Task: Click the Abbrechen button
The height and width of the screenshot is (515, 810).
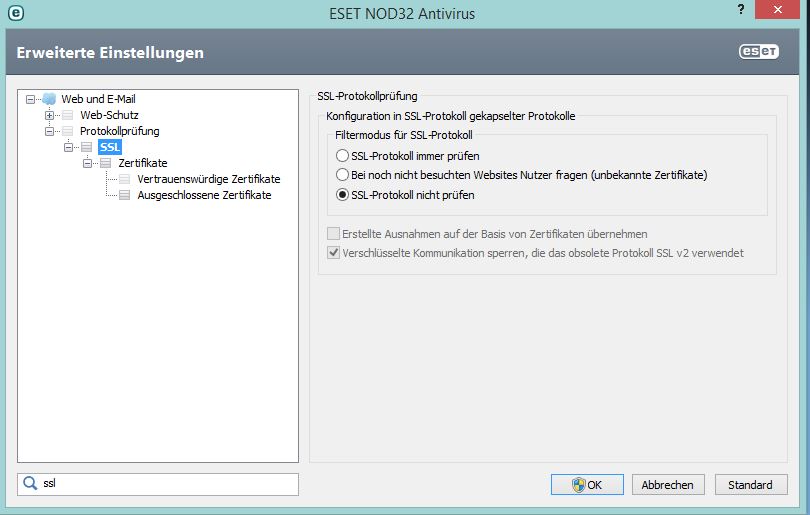Action: click(x=668, y=485)
